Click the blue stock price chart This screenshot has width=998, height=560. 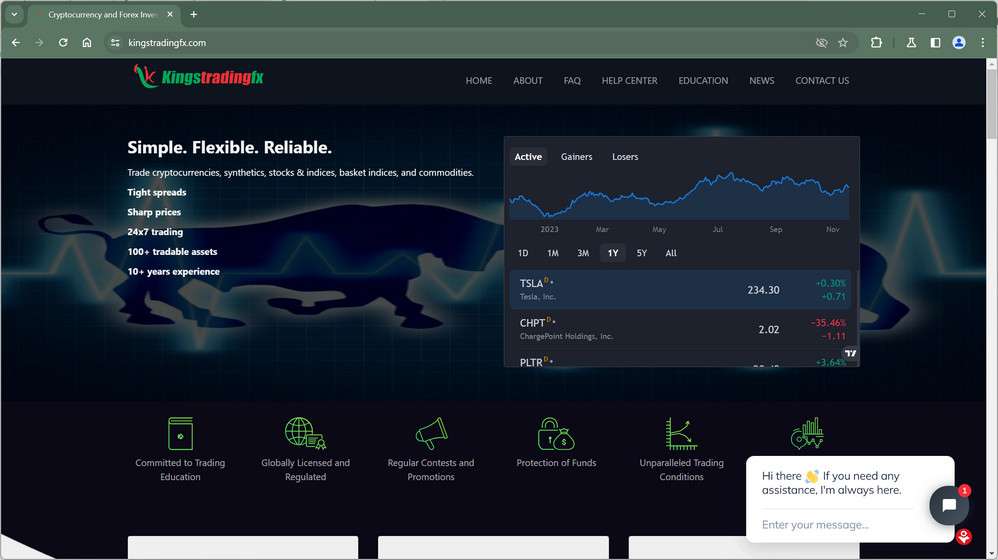[679, 196]
